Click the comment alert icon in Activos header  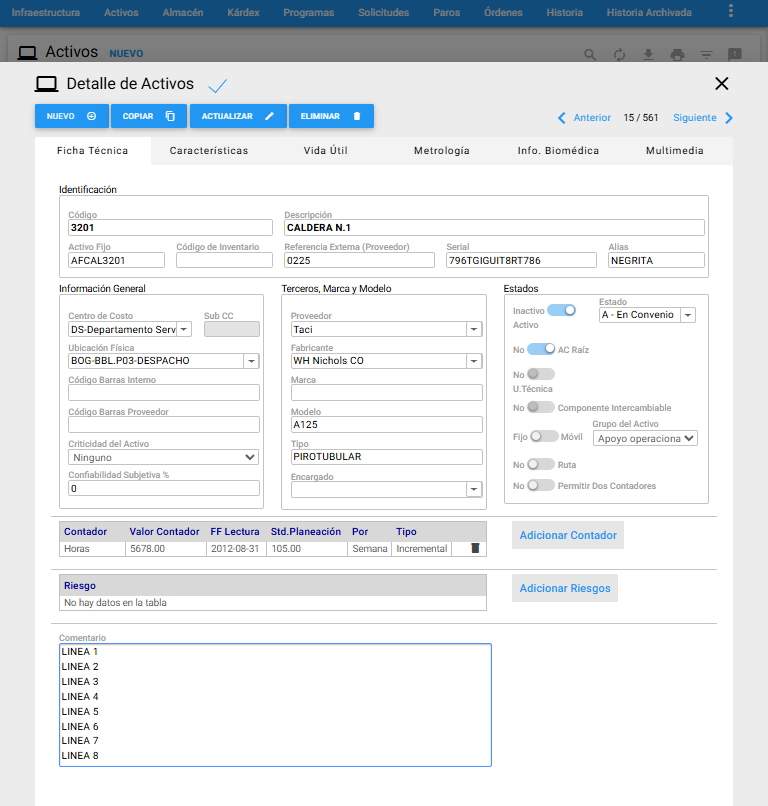point(735,54)
